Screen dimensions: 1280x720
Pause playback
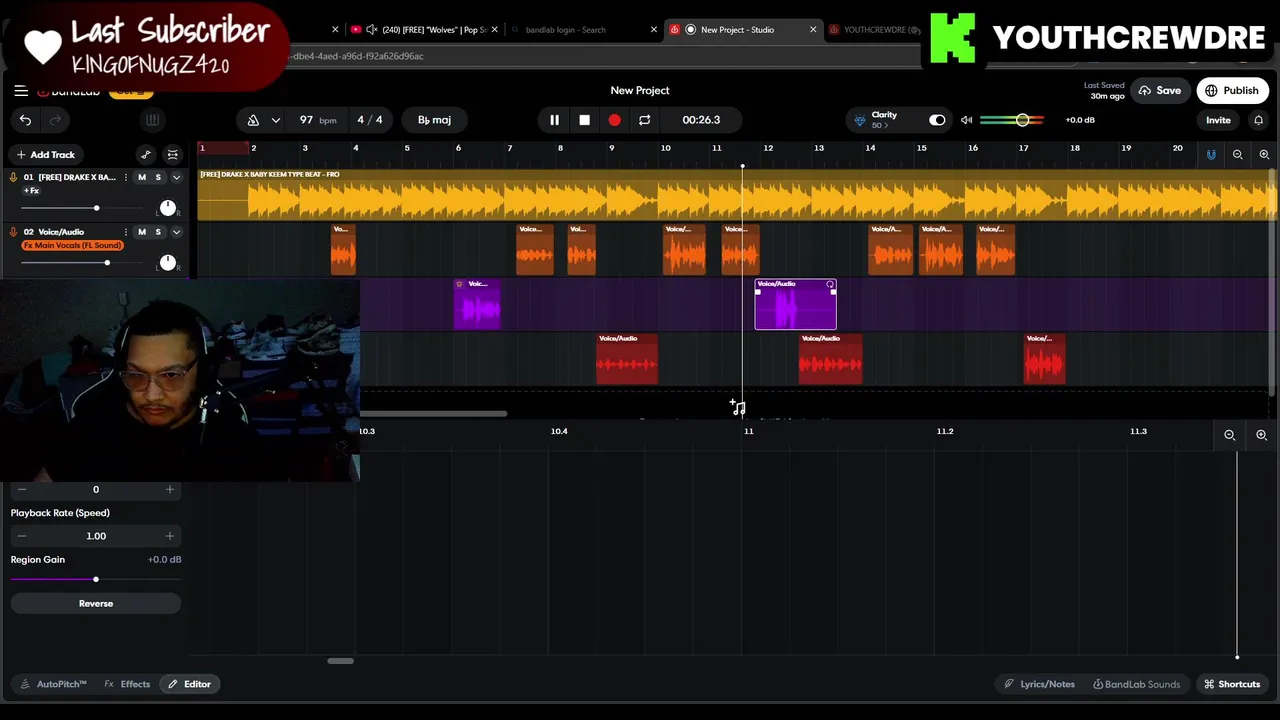(x=554, y=120)
